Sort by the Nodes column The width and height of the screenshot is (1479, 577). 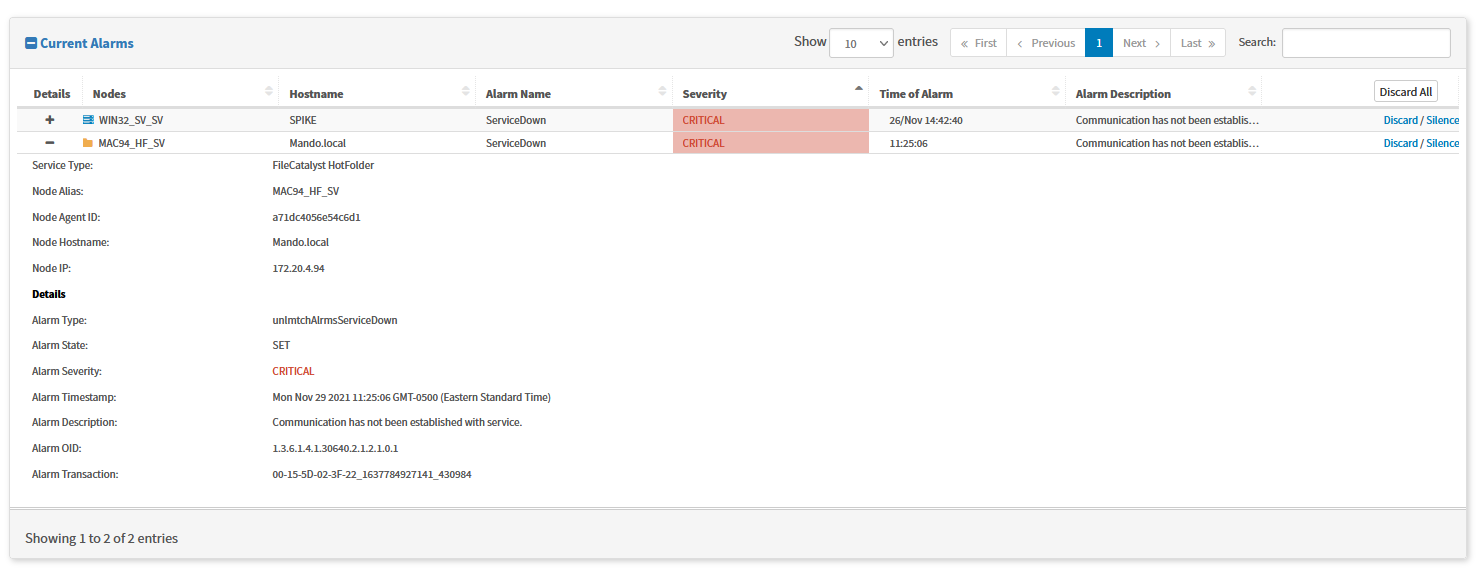180,93
